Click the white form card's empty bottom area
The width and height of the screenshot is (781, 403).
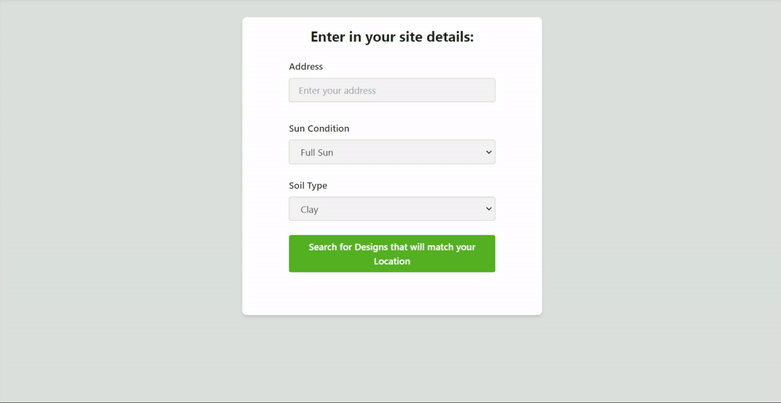click(392, 295)
